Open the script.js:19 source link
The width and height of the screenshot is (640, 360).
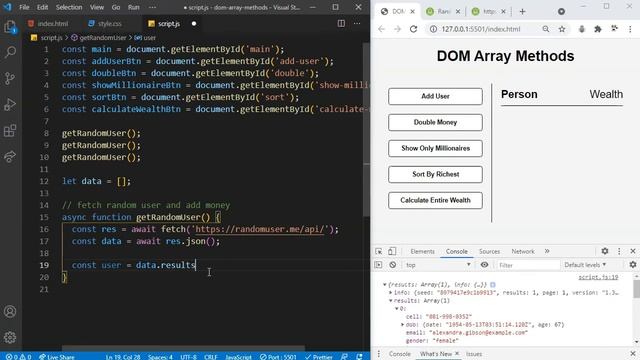click(598, 277)
